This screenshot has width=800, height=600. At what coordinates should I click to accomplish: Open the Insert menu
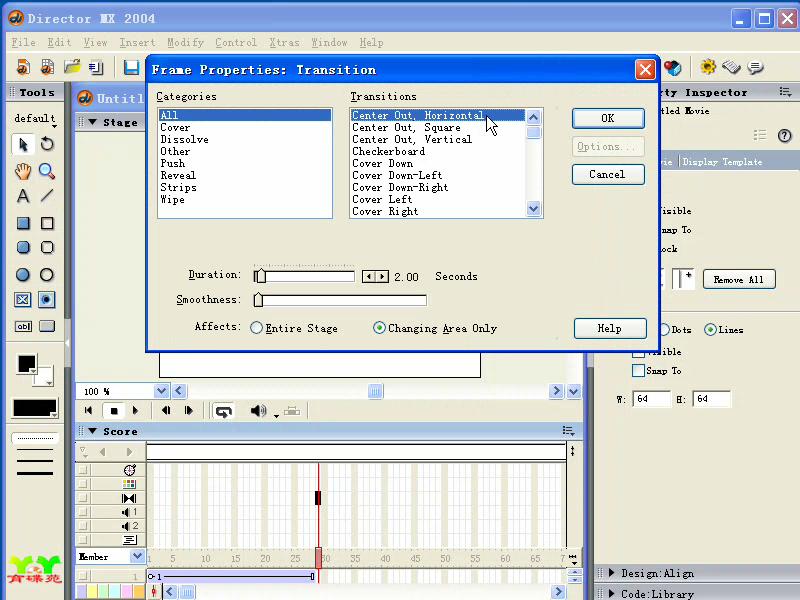[x=137, y=42]
